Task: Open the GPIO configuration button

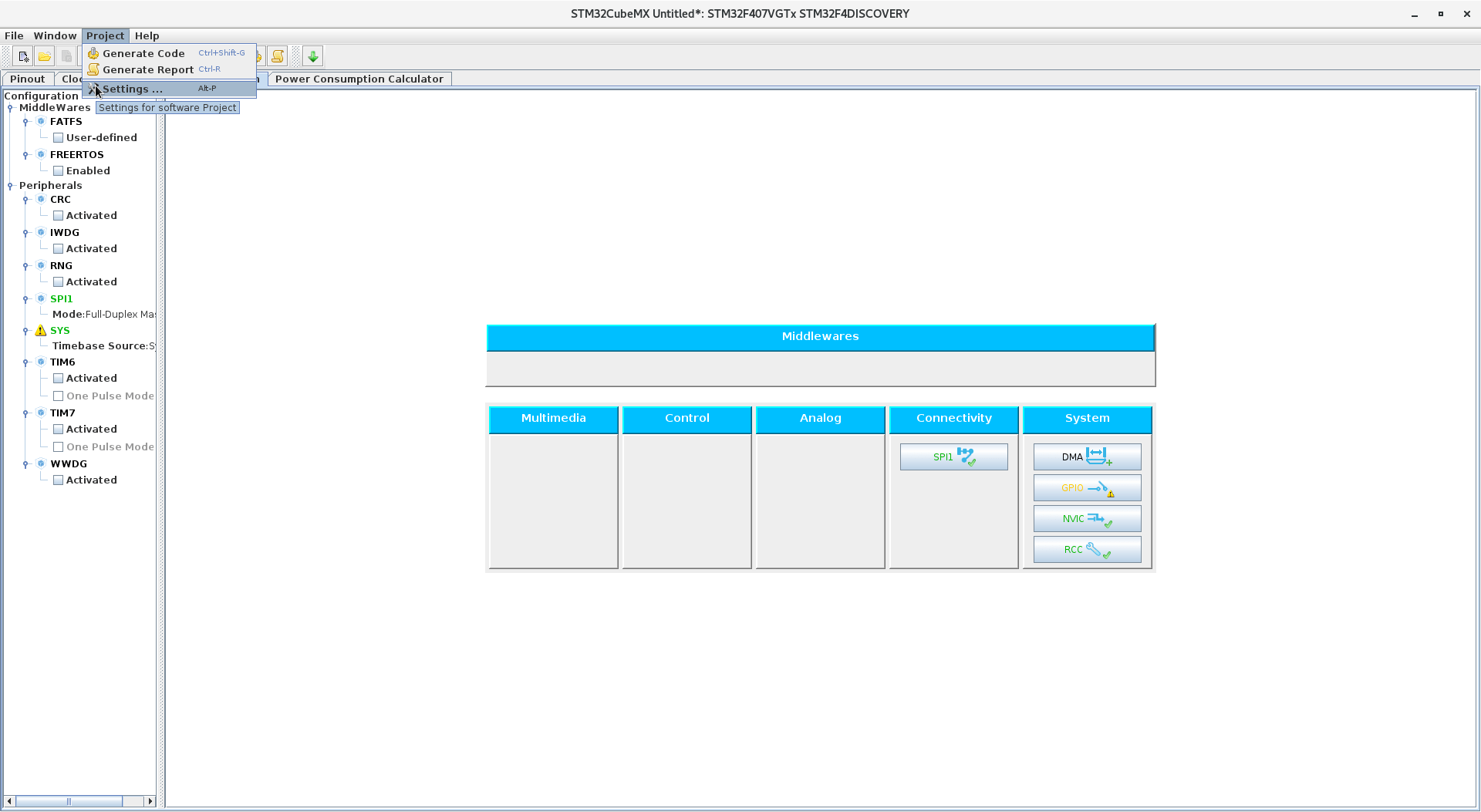Action: 1088,487
